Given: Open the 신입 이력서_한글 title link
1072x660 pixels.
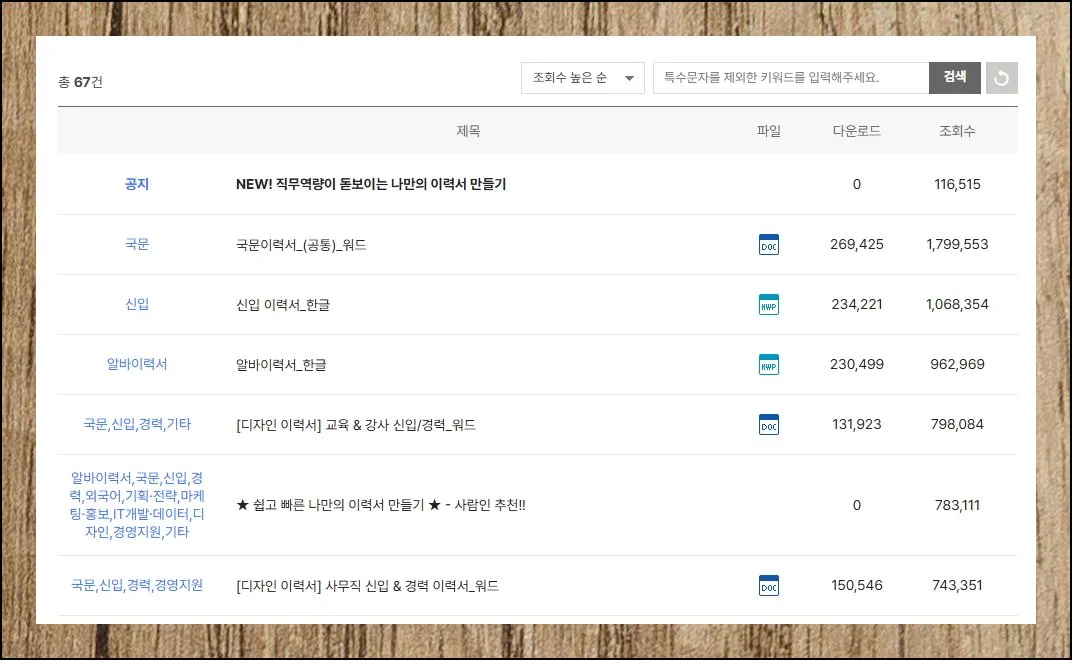Looking at the screenshot, I should pyautogui.click(x=283, y=304).
